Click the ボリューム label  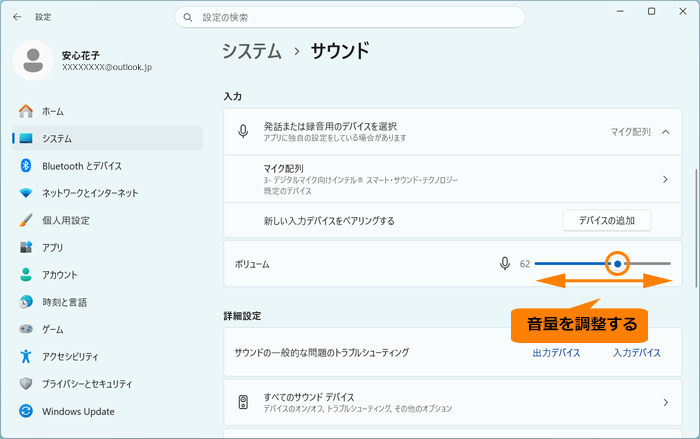pos(252,264)
